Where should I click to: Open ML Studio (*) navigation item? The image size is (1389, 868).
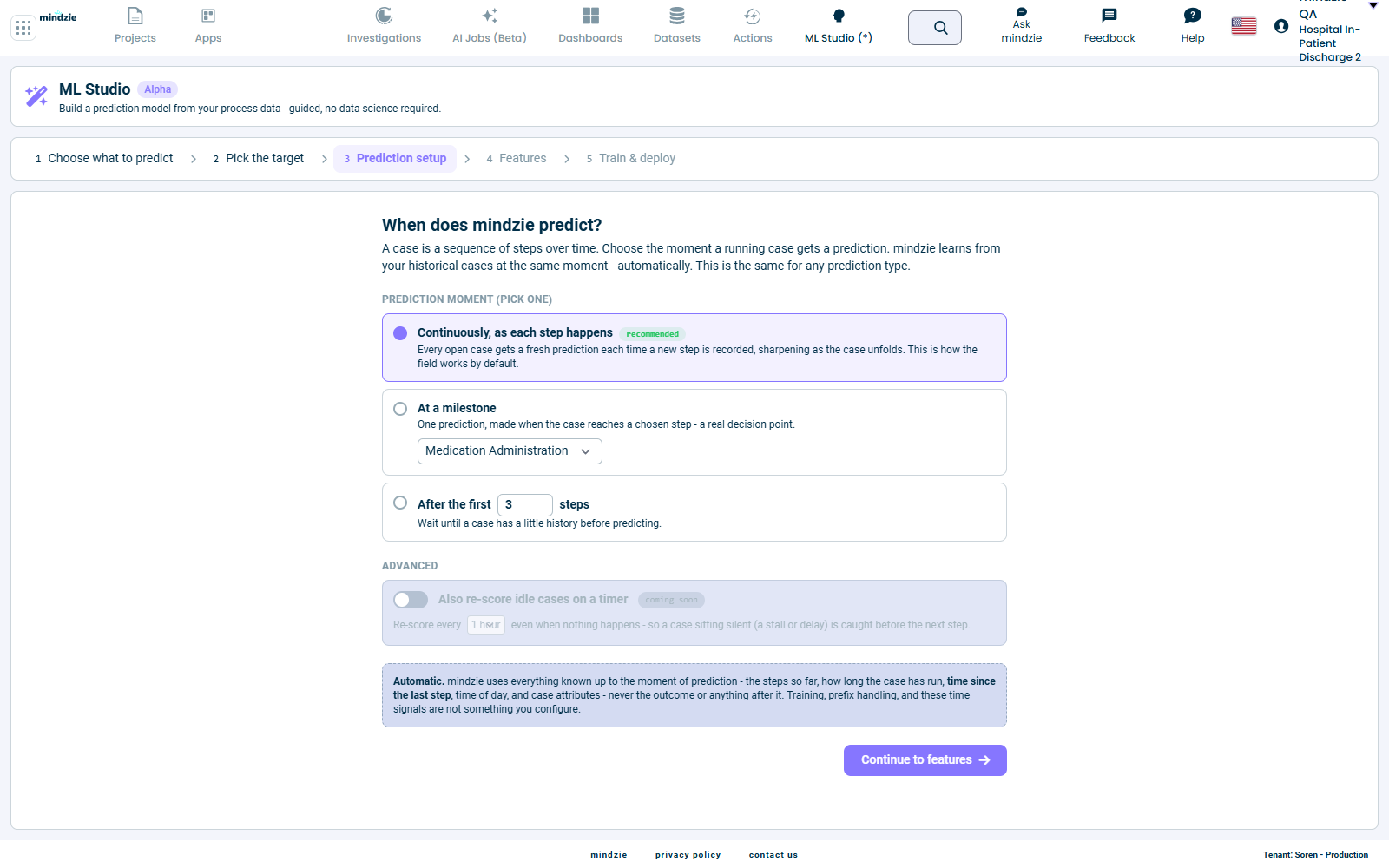click(x=839, y=26)
